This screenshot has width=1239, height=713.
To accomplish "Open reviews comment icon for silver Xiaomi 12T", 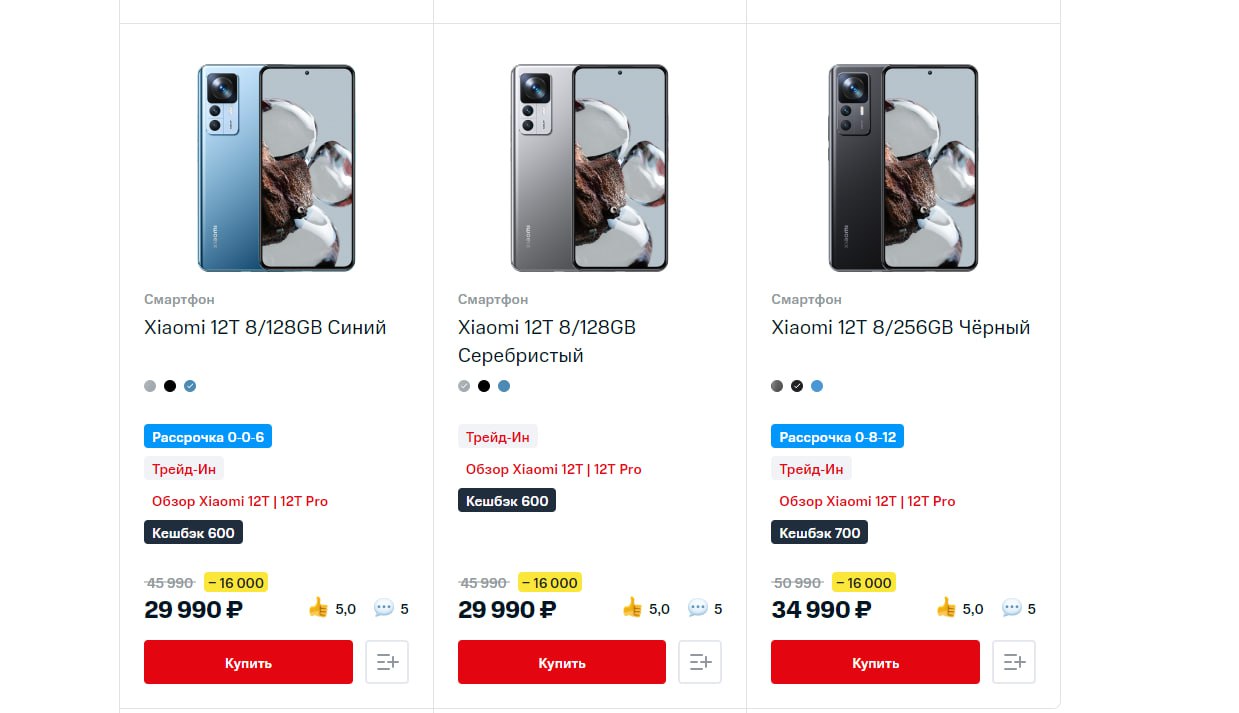I will click(698, 608).
